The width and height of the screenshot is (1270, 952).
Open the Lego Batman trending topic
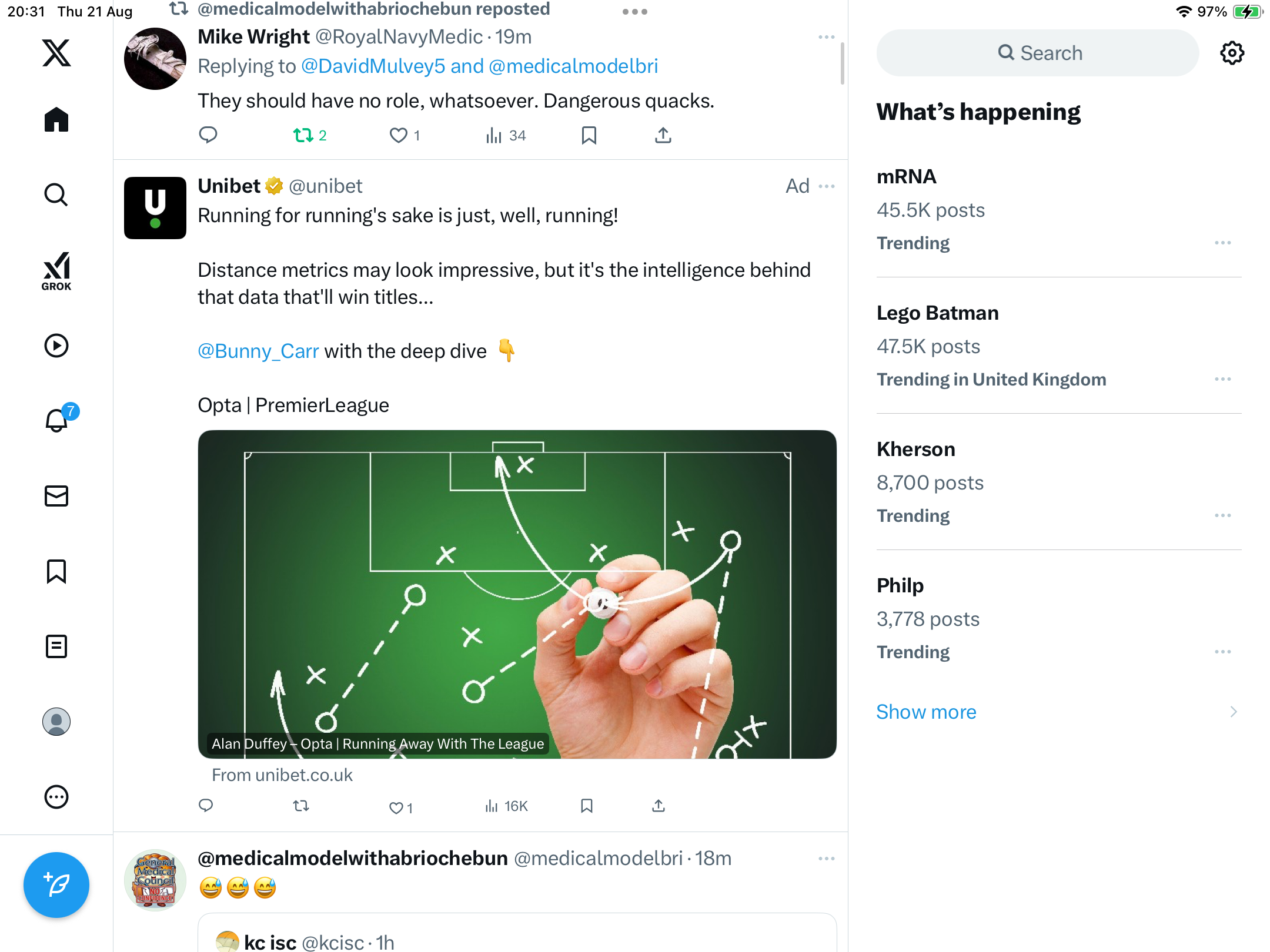point(937,313)
